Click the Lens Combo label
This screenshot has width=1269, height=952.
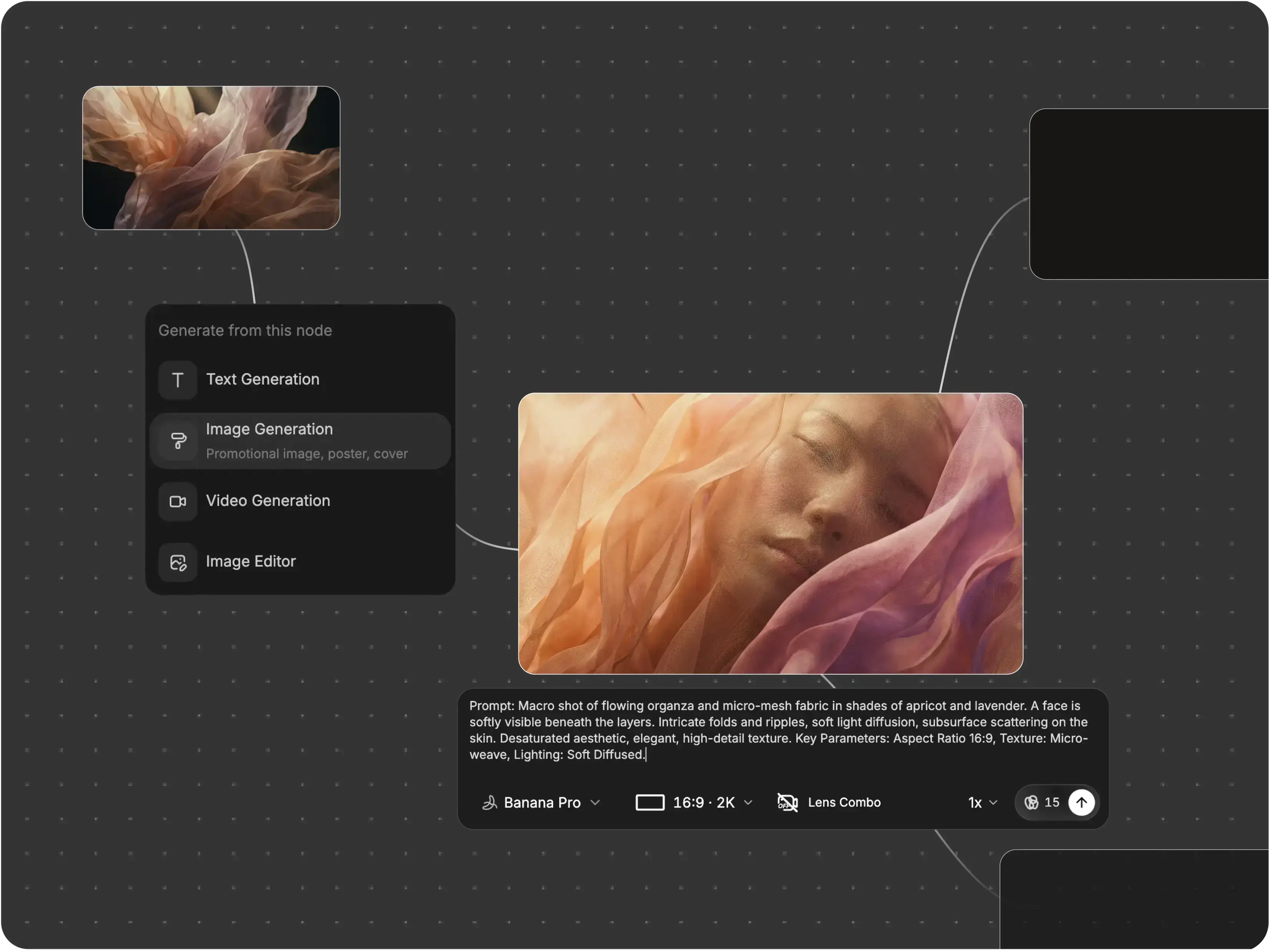pos(844,803)
